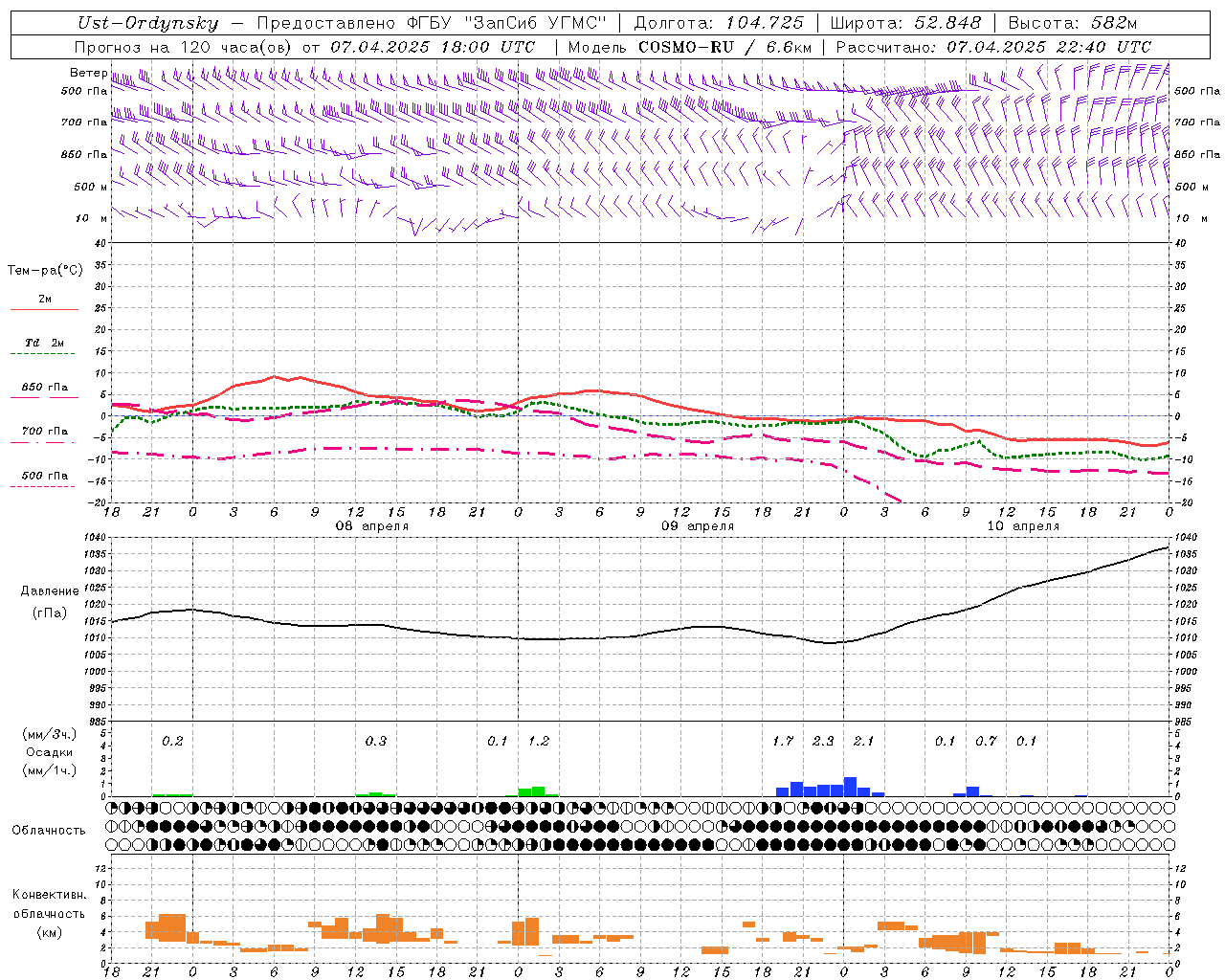
Task: Click the forecast start time "07.04.2025 18:00 UTC"
Action: click(433, 47)
